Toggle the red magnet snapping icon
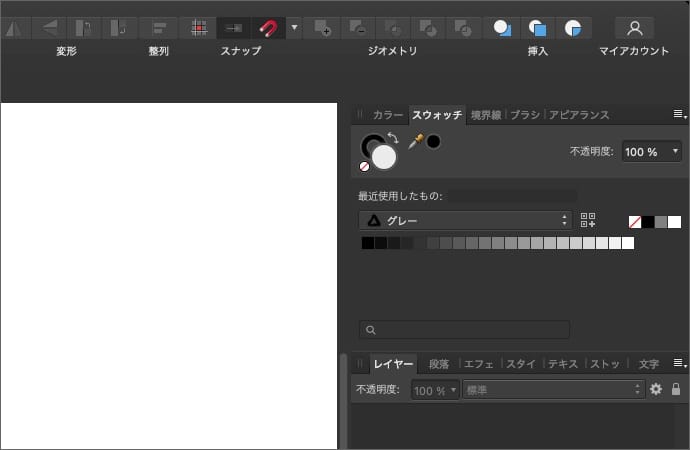The height and width of the screenshot is (450, 690). click(268, 28)
